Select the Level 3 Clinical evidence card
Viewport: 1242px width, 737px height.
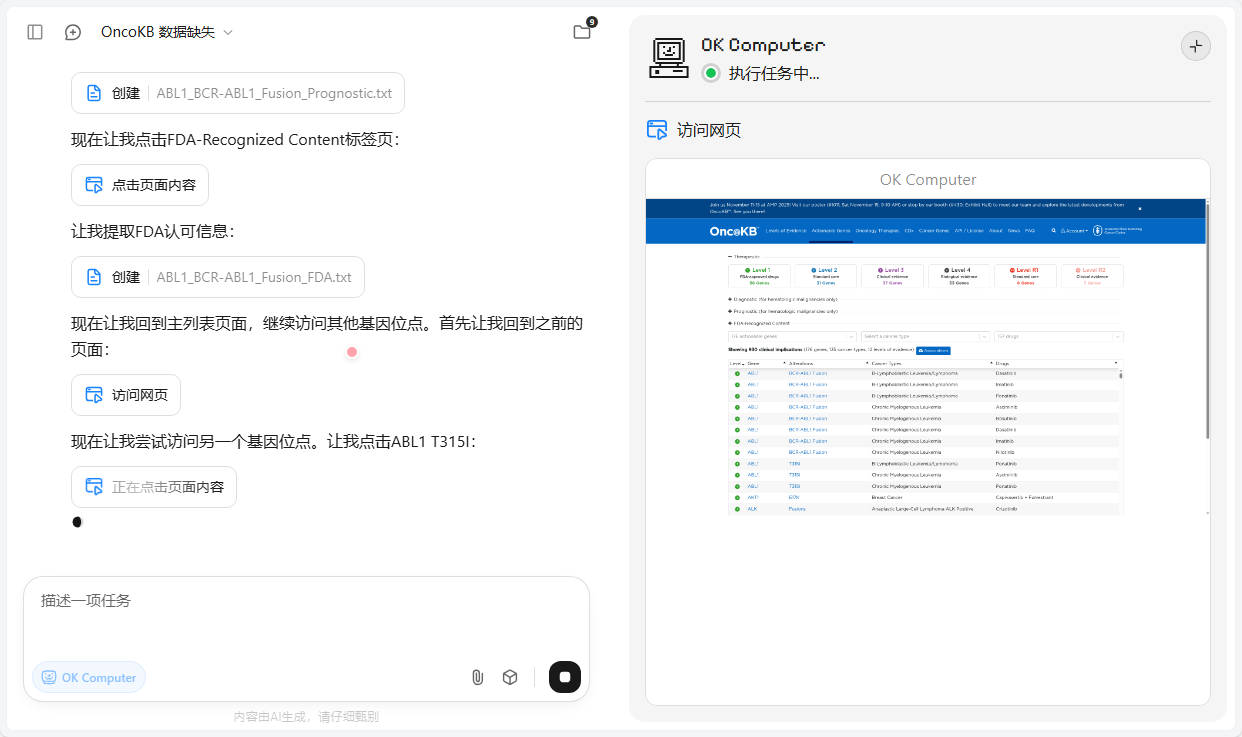click(892, 276)
